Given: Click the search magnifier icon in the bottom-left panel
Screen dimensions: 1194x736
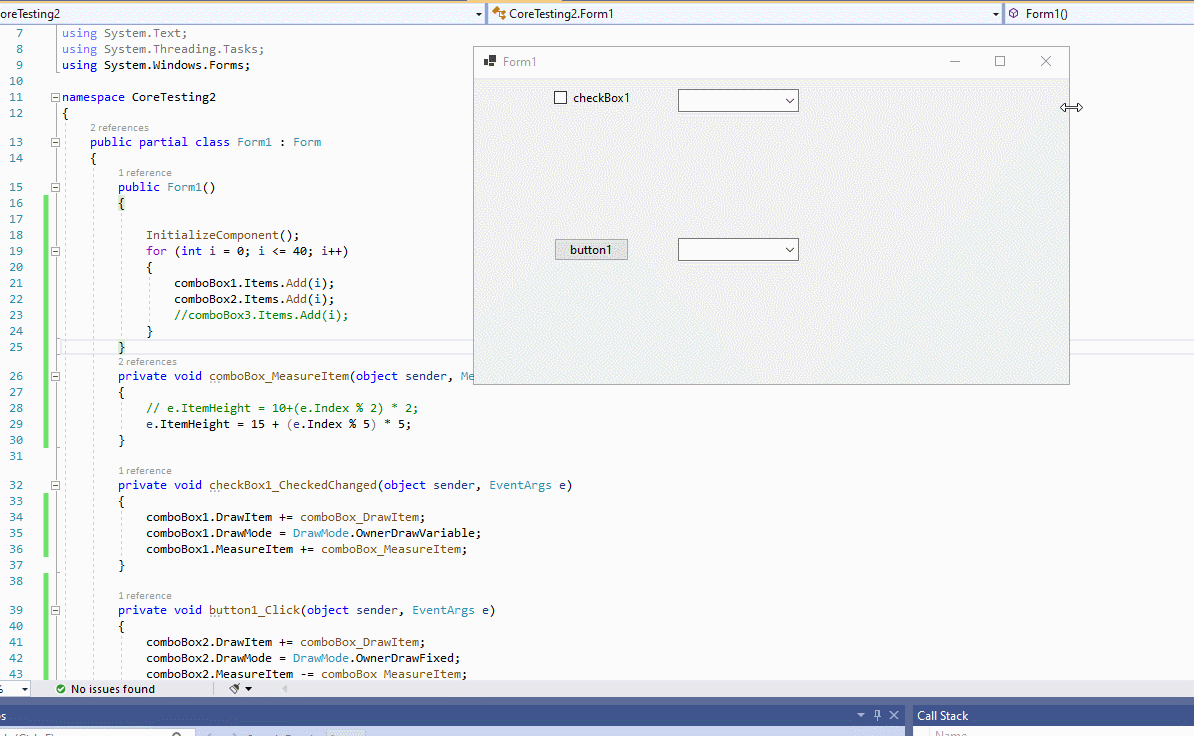Looking at the screenshot, I should (x=177, y=732).
